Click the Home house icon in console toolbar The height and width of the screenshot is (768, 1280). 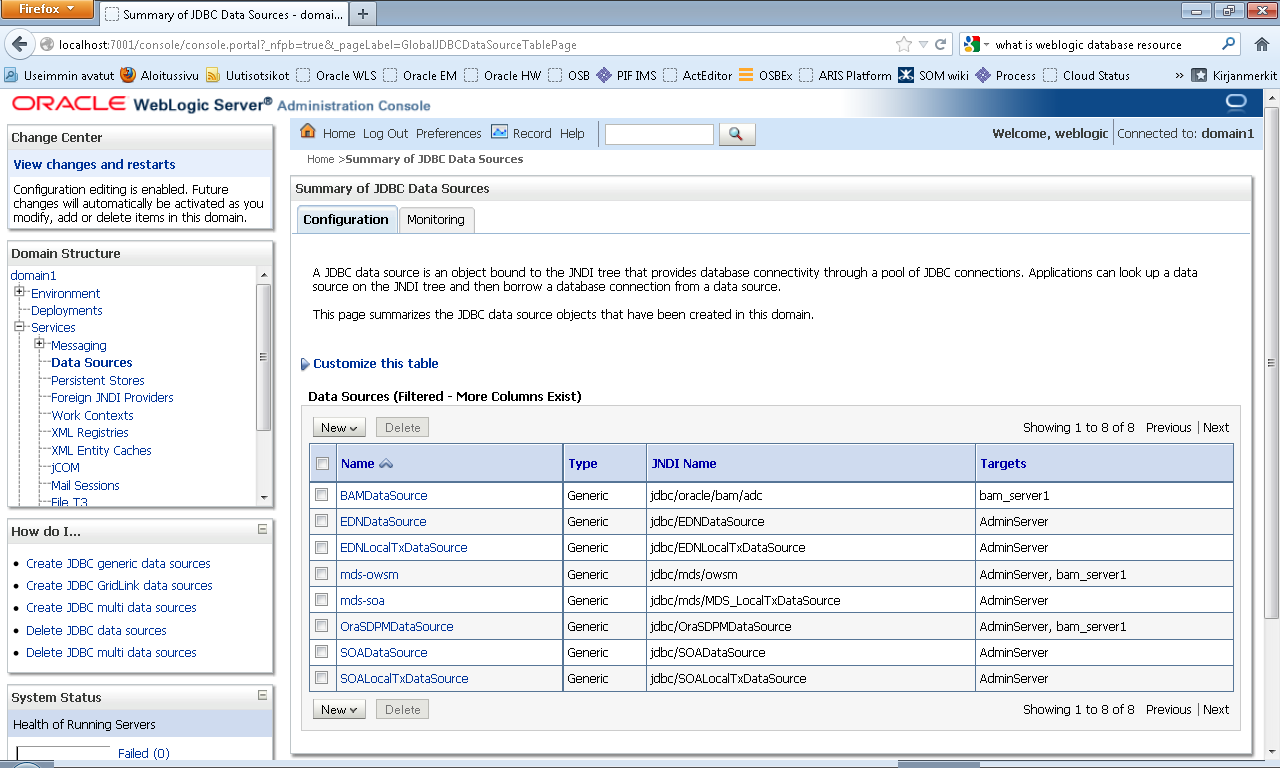pyautogui.click(x=309, y=132)
